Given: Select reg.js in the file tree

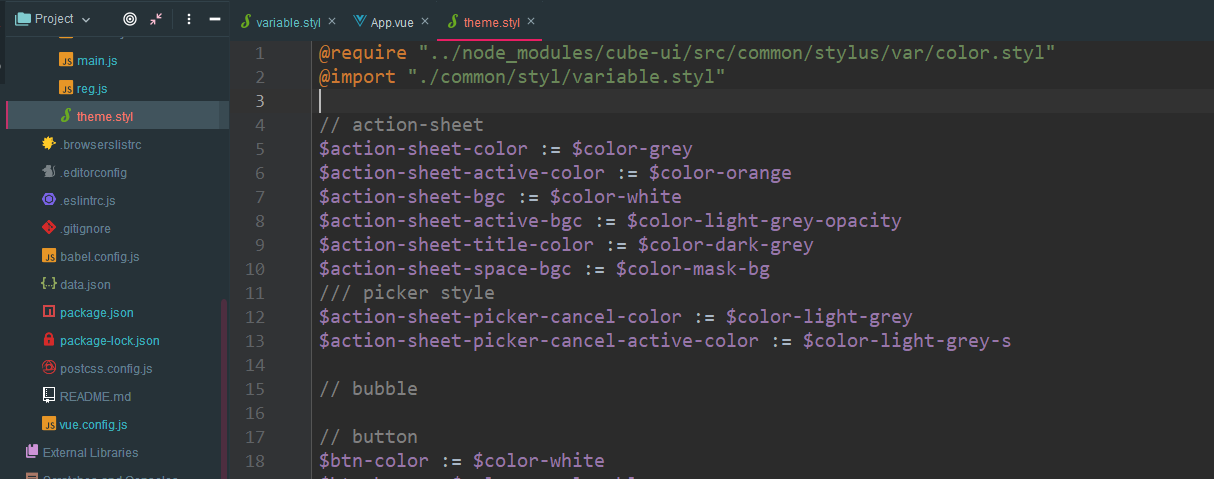Looking at the screenshot, I should [91, 89].
